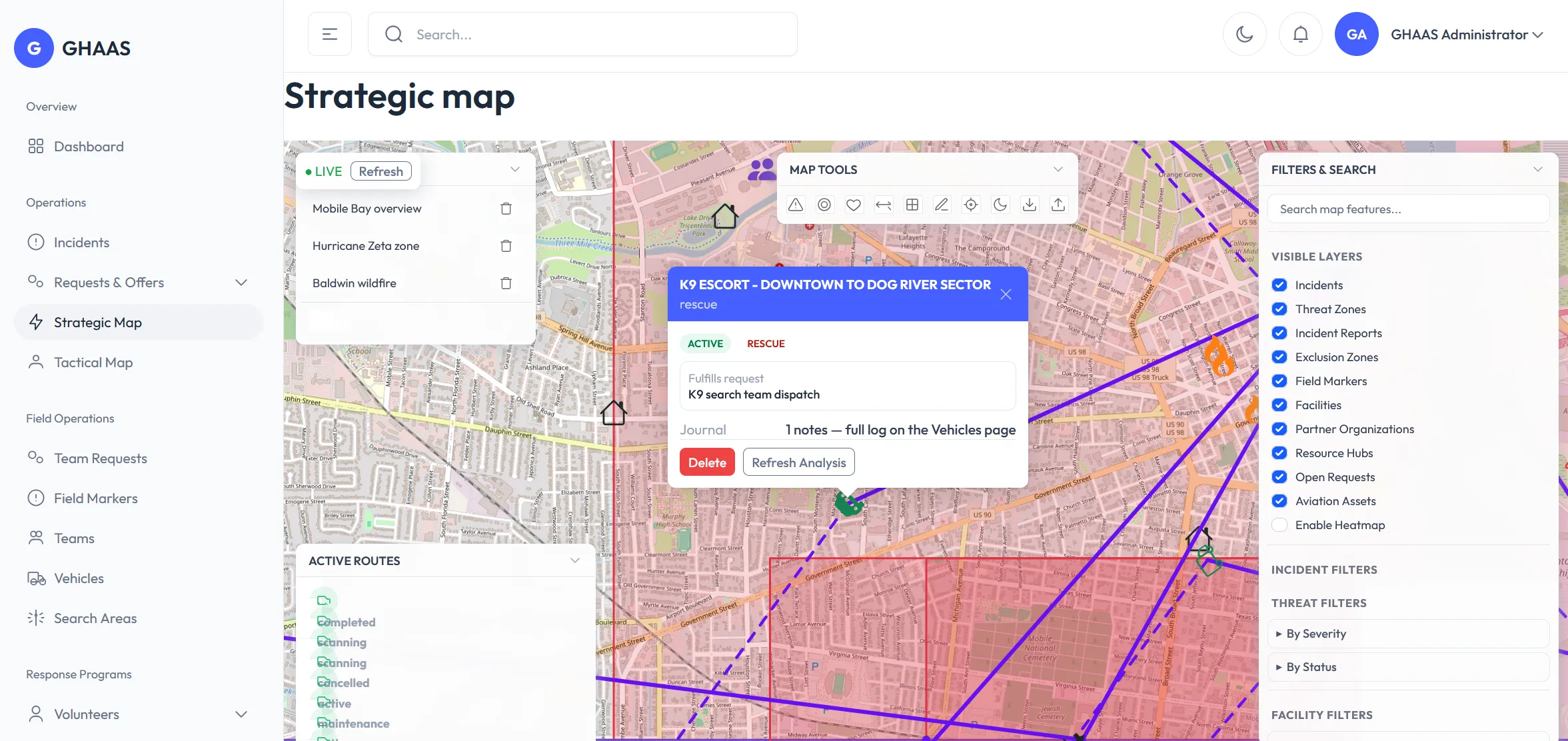Toggle the grid tool in Map Tools
1568x741 pixels.
(912, 205)
